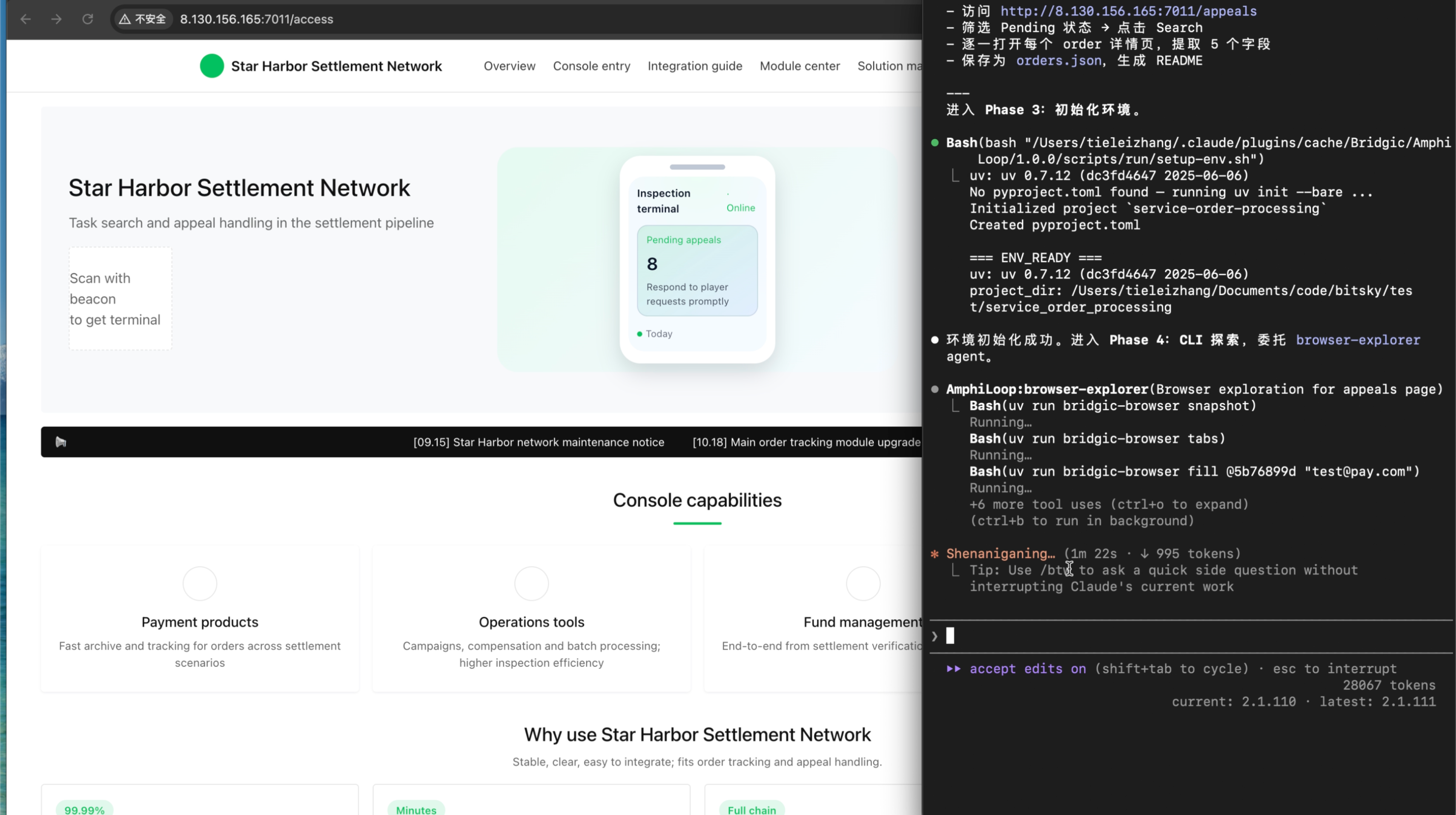Click the appeals URL in terminal
The width and height of the screenshot is (1456, 815).
point(1128,11)
